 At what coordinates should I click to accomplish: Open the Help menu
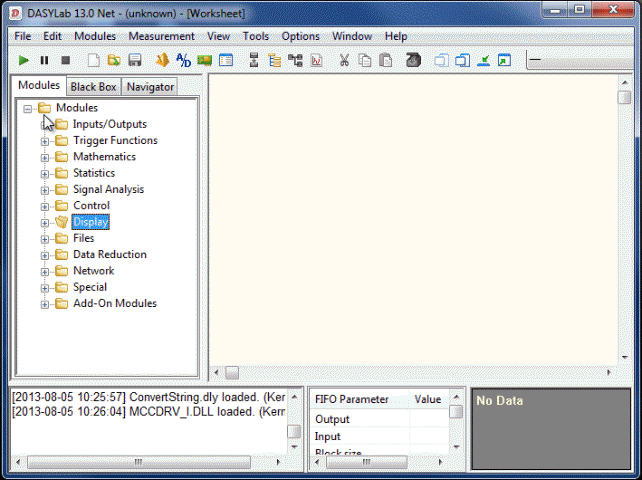(396, 36)
